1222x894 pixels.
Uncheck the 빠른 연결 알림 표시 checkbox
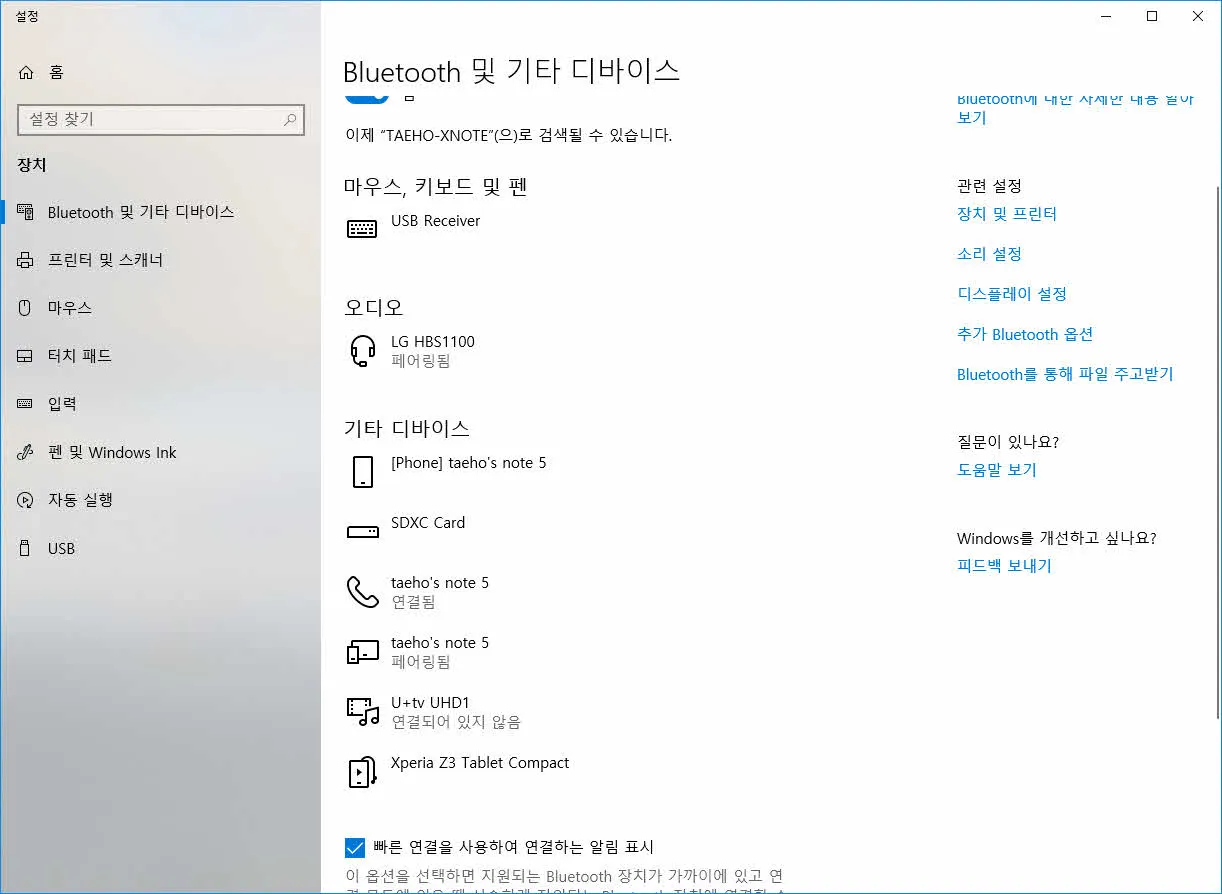click(355, 848)
